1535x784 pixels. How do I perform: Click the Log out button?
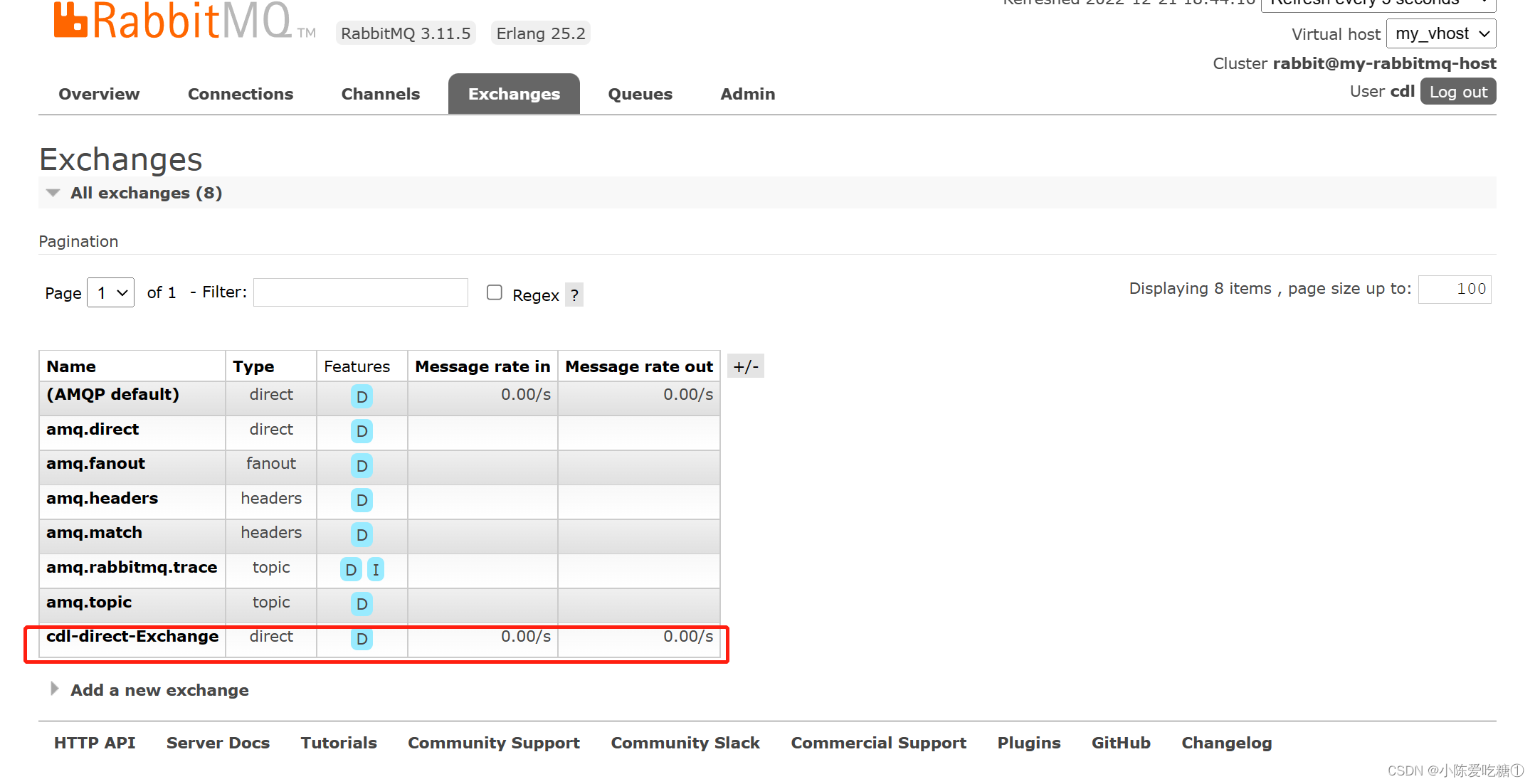tap(1457, 92)
